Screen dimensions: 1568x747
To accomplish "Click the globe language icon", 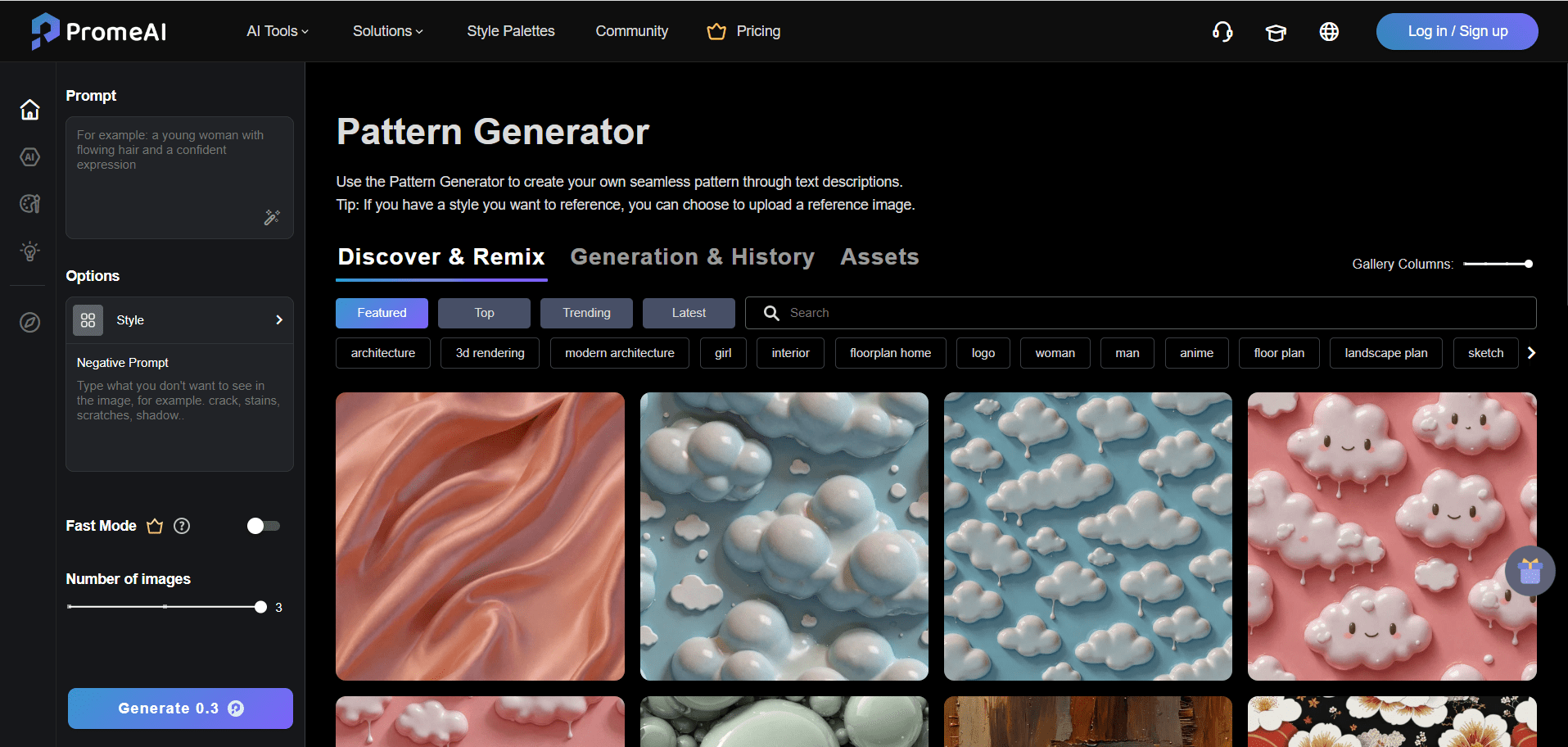I will (x=1328, y=31).
